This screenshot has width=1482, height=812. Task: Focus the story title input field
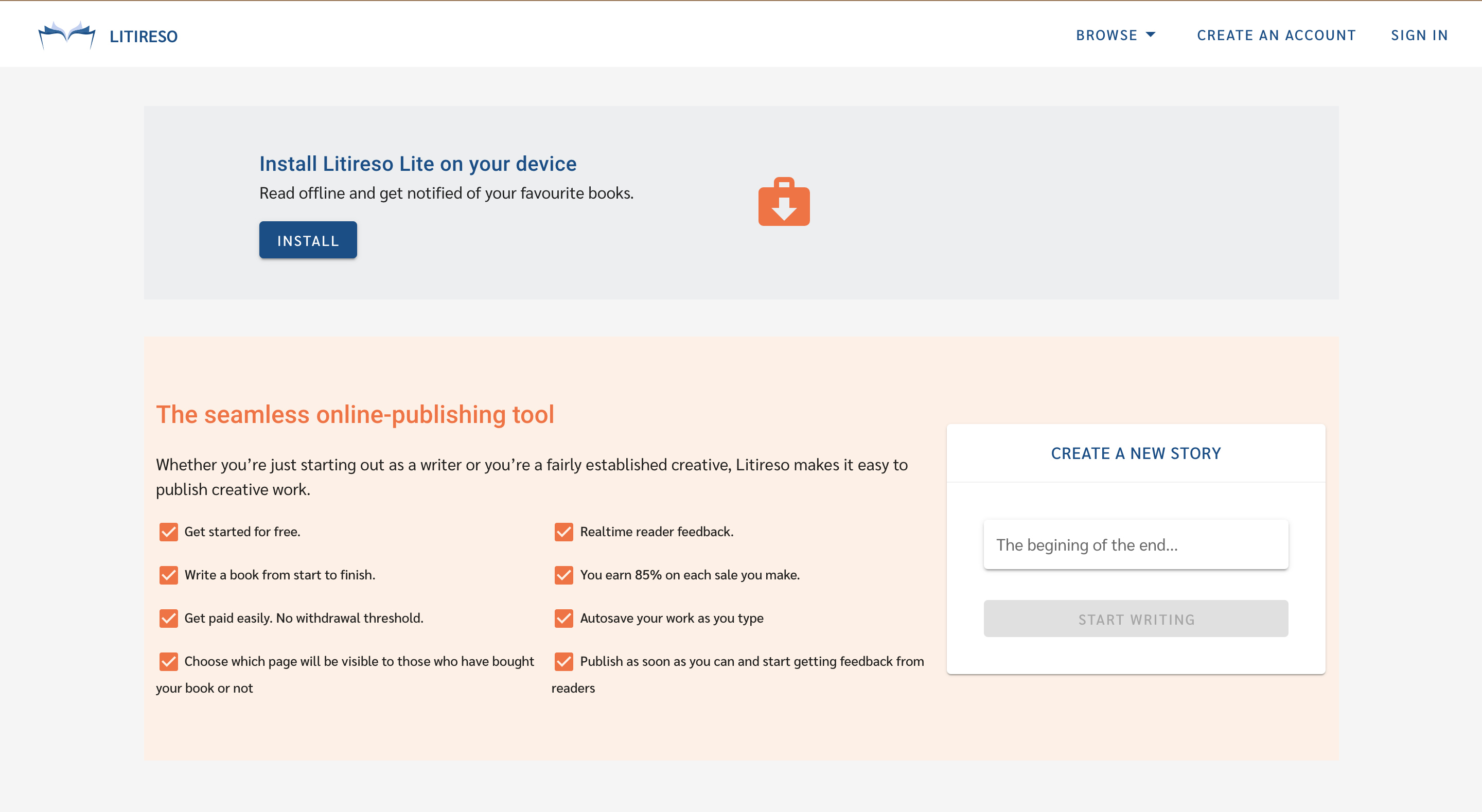(x=1136, y=545)
